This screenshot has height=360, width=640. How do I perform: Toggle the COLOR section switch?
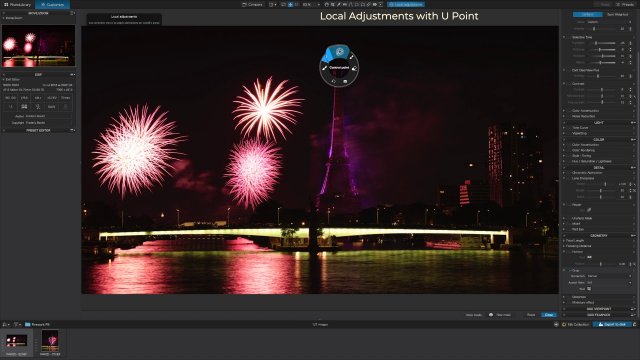click(633, 140)
